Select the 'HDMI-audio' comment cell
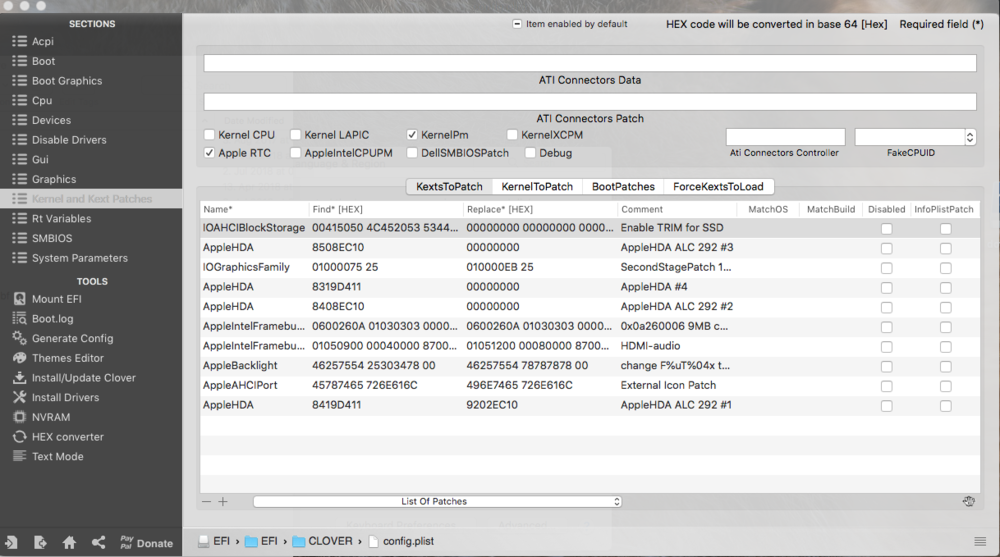 click(651, 346)
